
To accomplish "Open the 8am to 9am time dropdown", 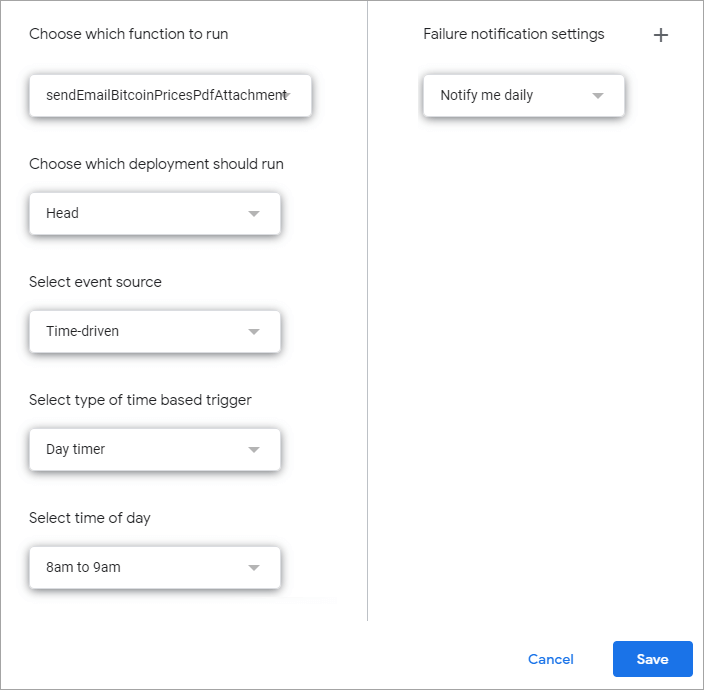I will coord(155,568).
